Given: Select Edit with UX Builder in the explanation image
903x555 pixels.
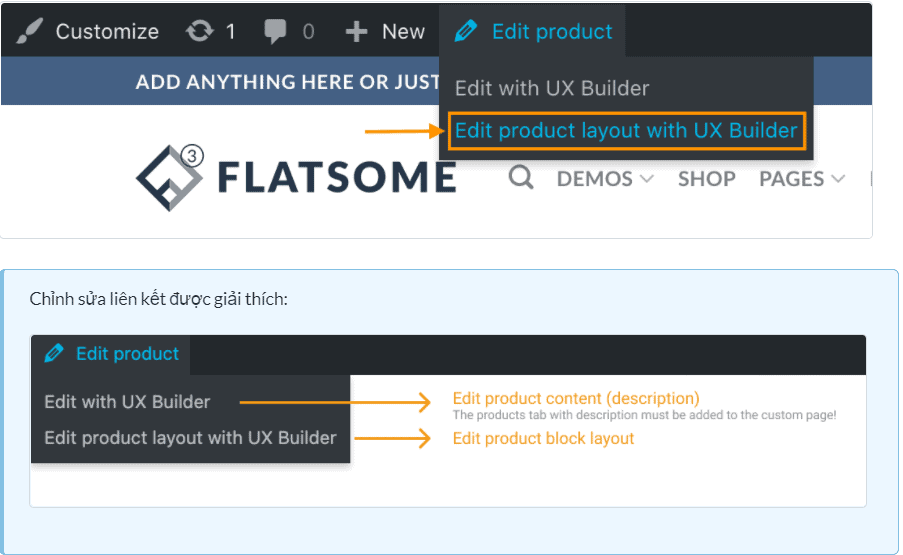Looking at the screenshot, I should click(127, 402).
